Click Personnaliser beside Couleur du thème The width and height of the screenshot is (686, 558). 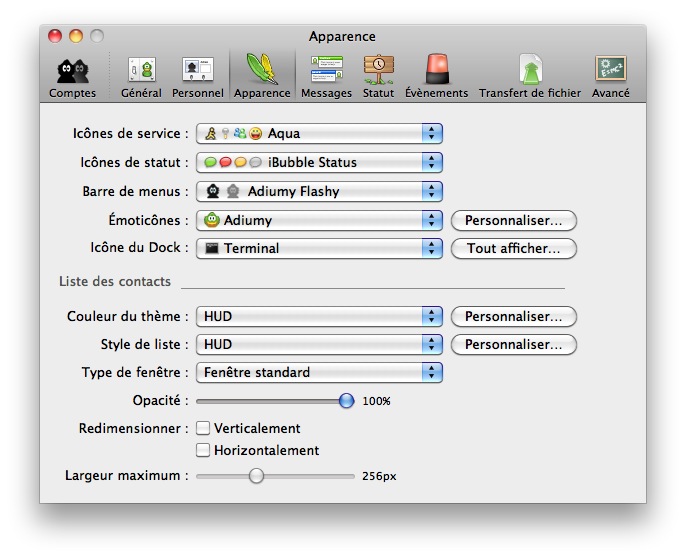tap(514, 316)
